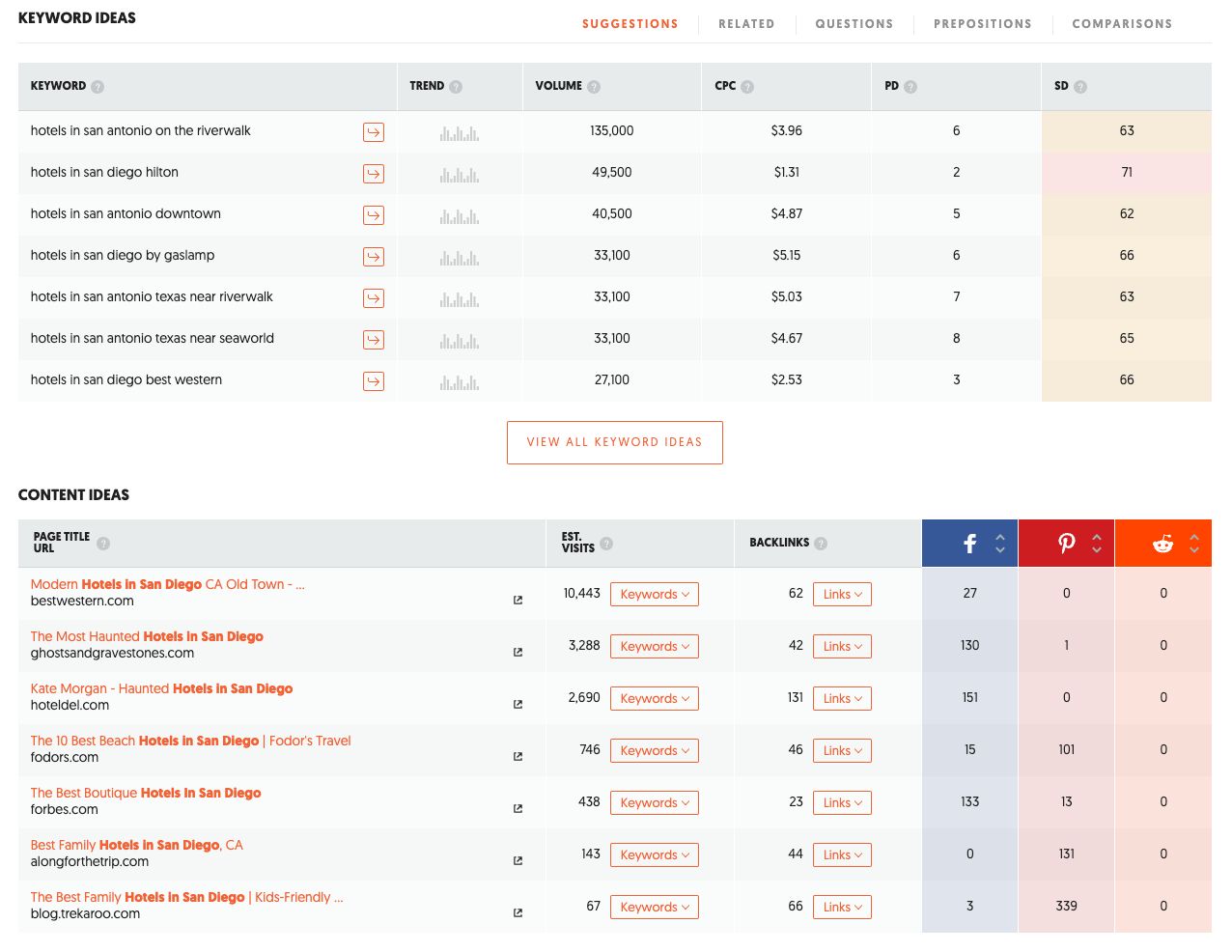Click the Reddit column header icon

coord(1162,543)
